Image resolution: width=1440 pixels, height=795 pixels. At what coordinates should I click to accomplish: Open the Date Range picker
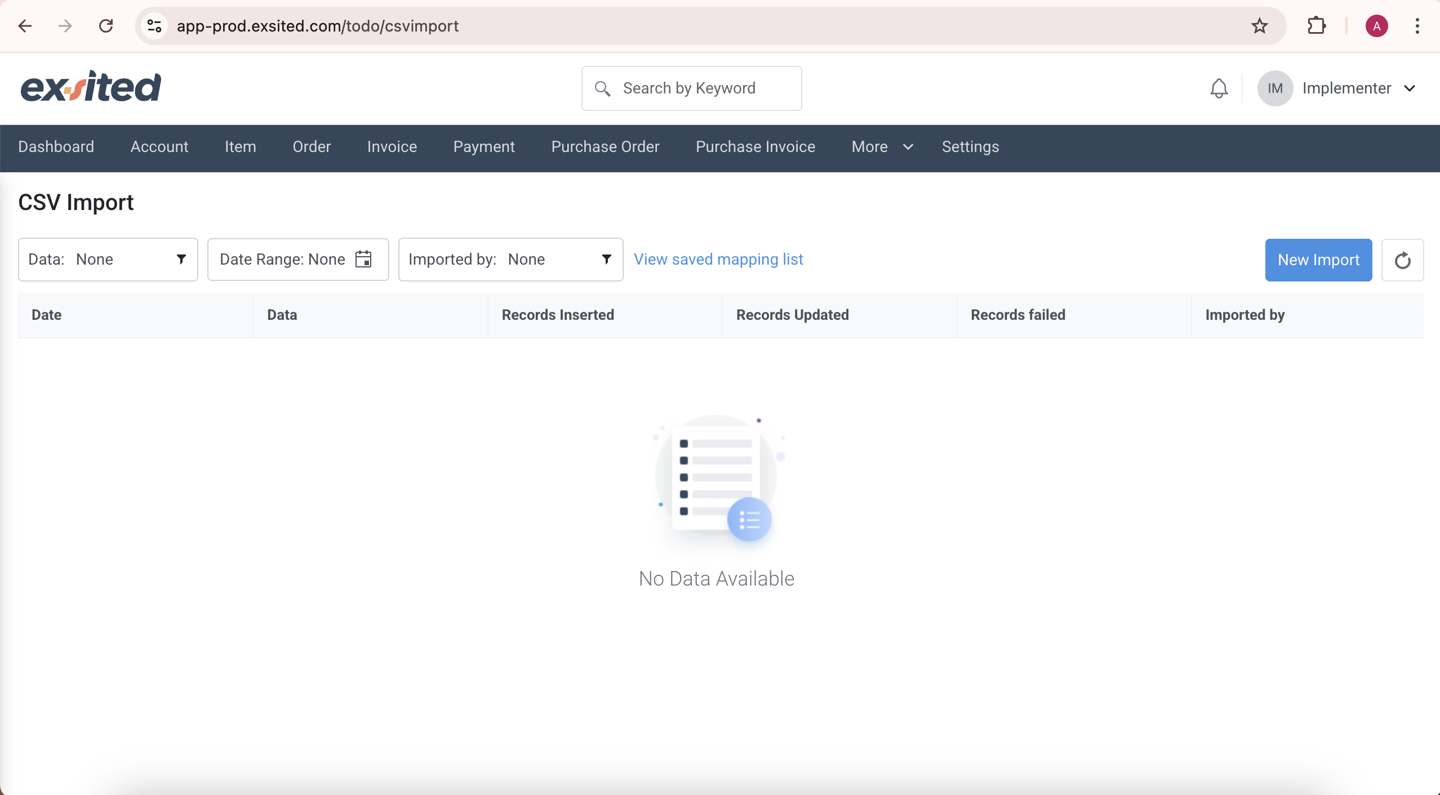pyautogui.click(x=298, y=259)
